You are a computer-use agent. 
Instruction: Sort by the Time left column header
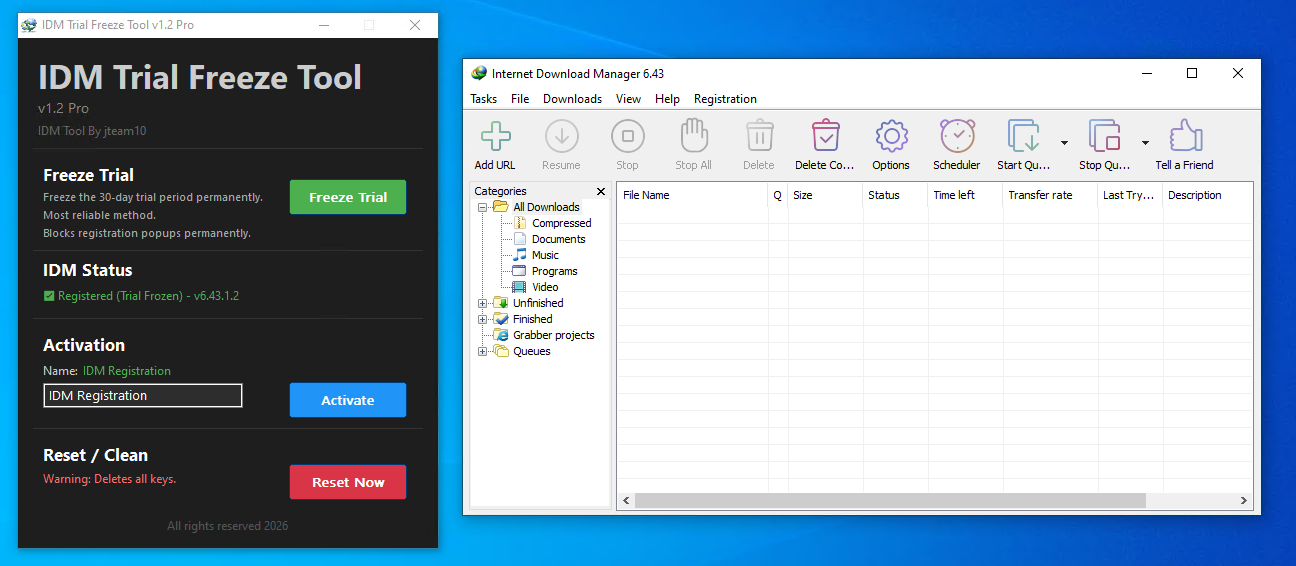[x=965, y=195]
